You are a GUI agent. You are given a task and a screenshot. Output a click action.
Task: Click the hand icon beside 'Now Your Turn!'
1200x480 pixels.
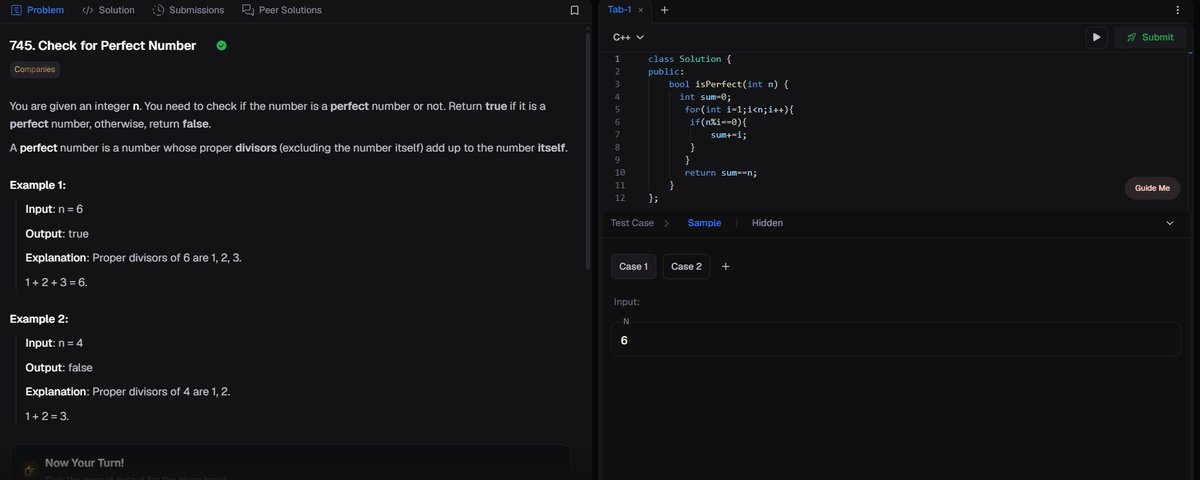30,469
